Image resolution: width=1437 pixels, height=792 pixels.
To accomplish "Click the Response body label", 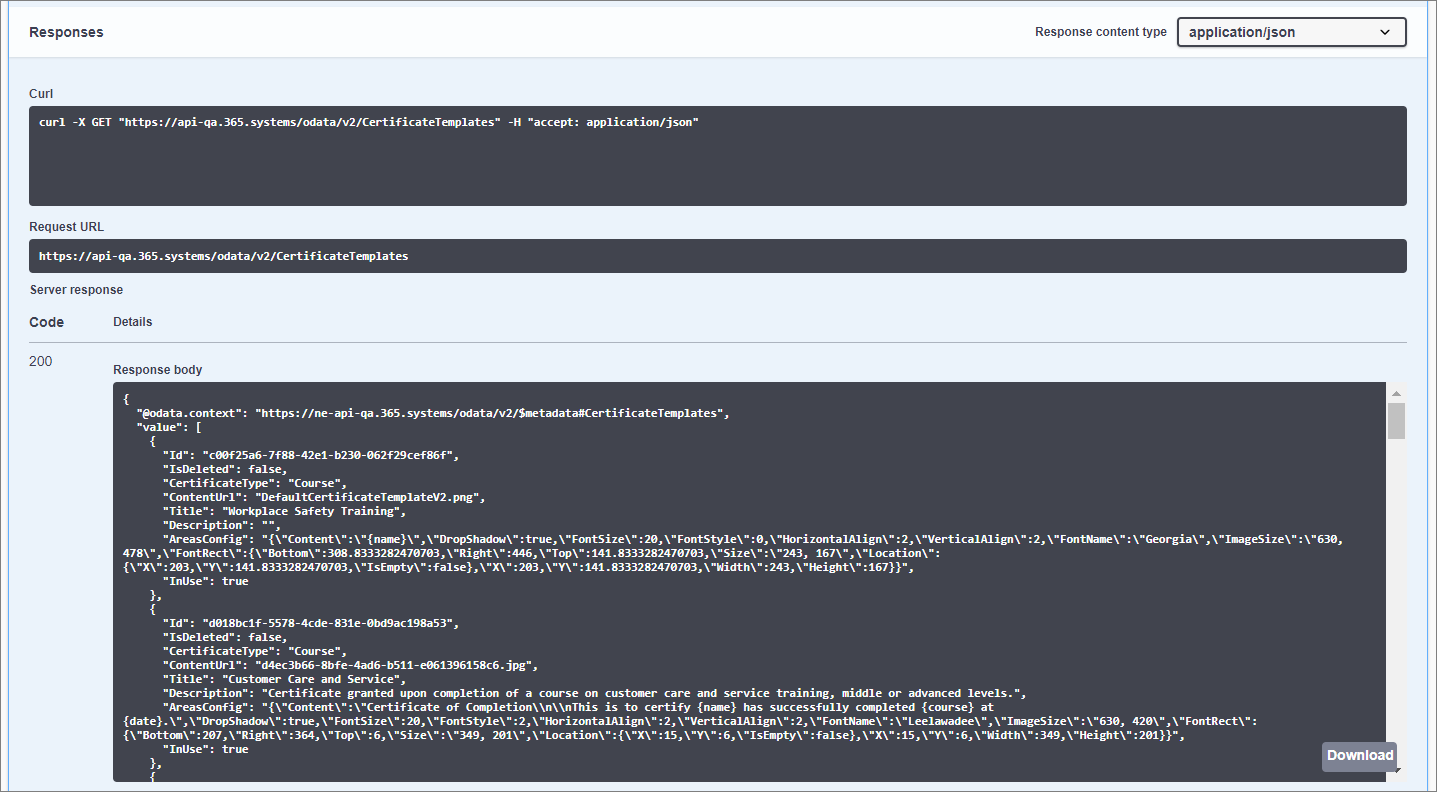I will [x=158, y=370].
